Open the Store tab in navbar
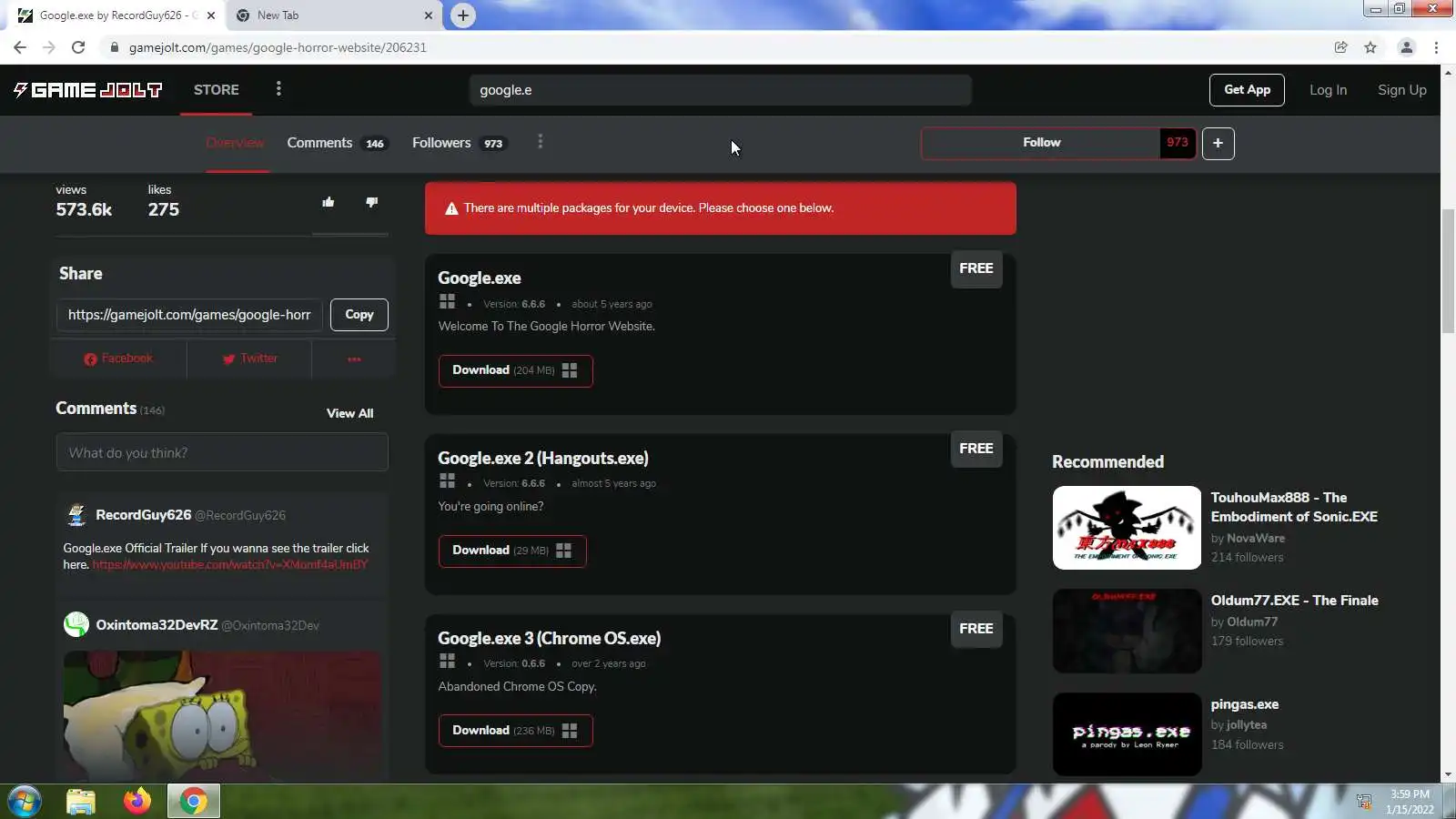This screenshot has width=1456, height=819. 216,89
